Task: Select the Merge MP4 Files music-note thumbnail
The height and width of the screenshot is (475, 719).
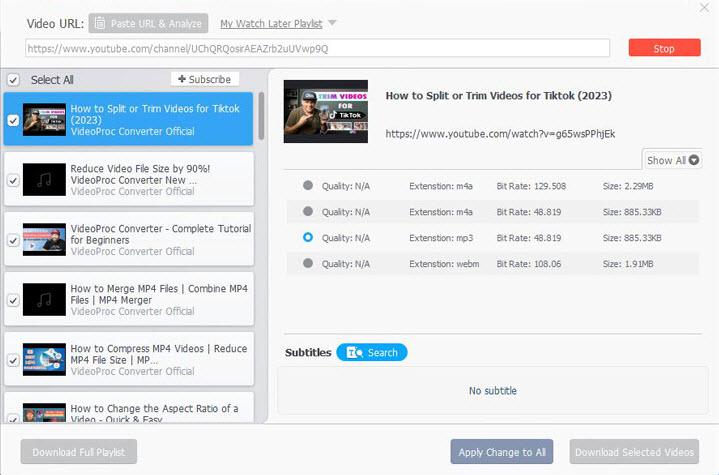Action: click(x=44, y=300)
